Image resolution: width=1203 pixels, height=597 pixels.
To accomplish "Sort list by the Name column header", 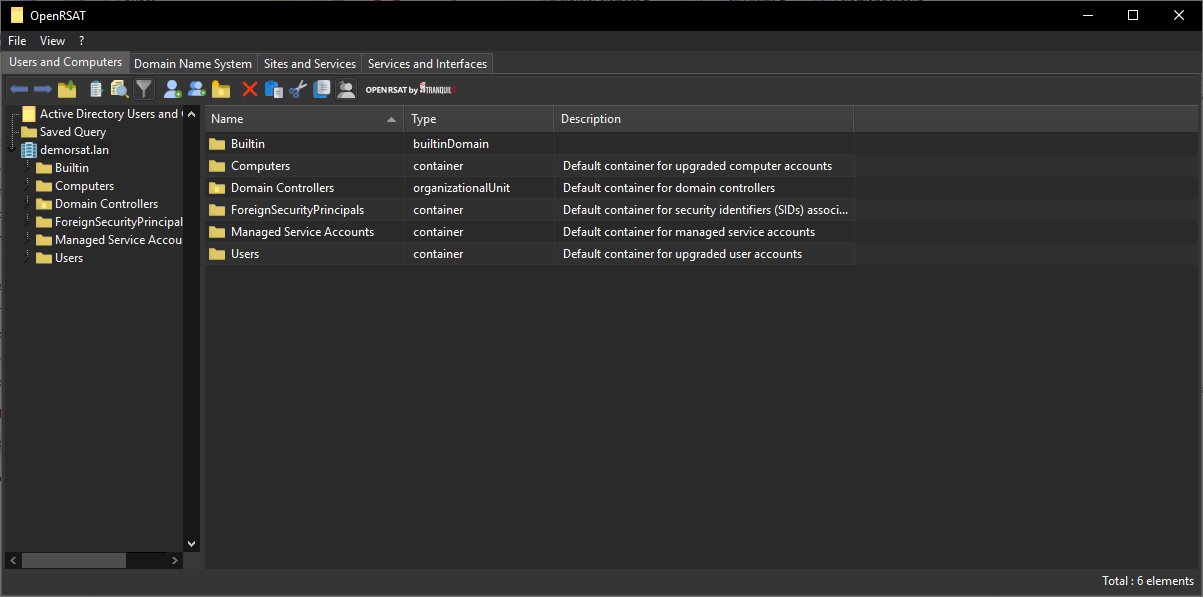I will pos(300,119).
